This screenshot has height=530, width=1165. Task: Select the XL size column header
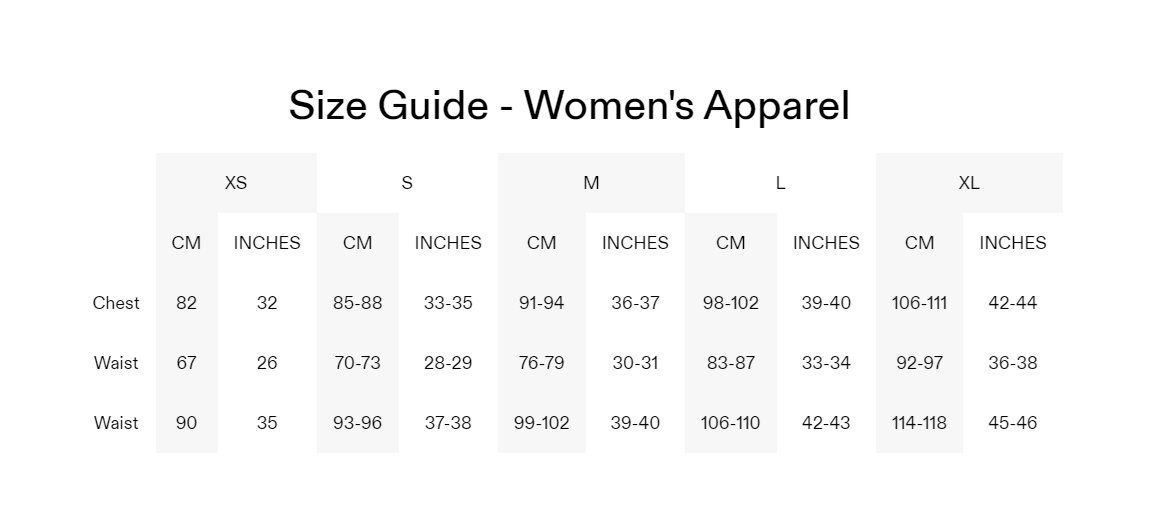(x=969, y=183)
